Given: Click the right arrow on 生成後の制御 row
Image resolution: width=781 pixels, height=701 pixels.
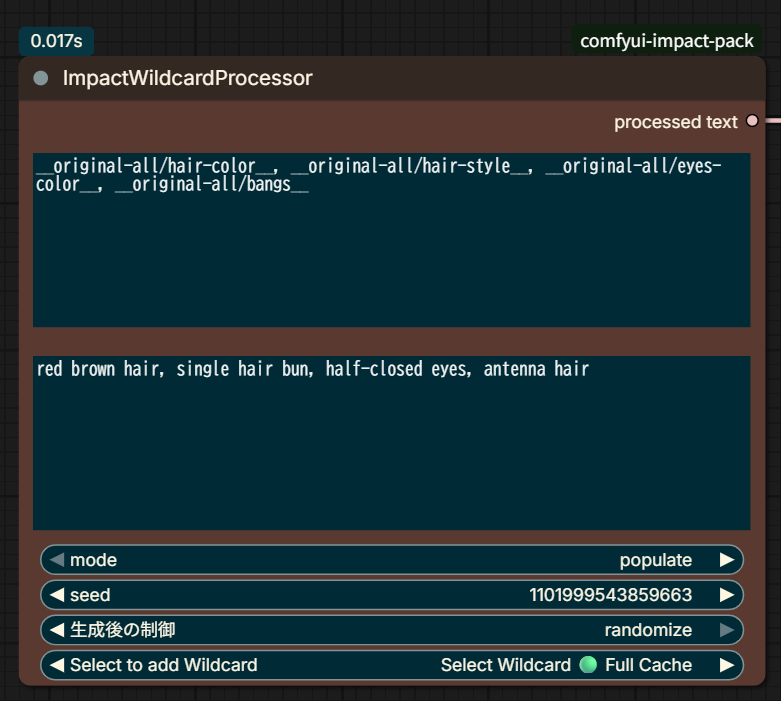Looking at the screenshot, I should tap(727, 630).
